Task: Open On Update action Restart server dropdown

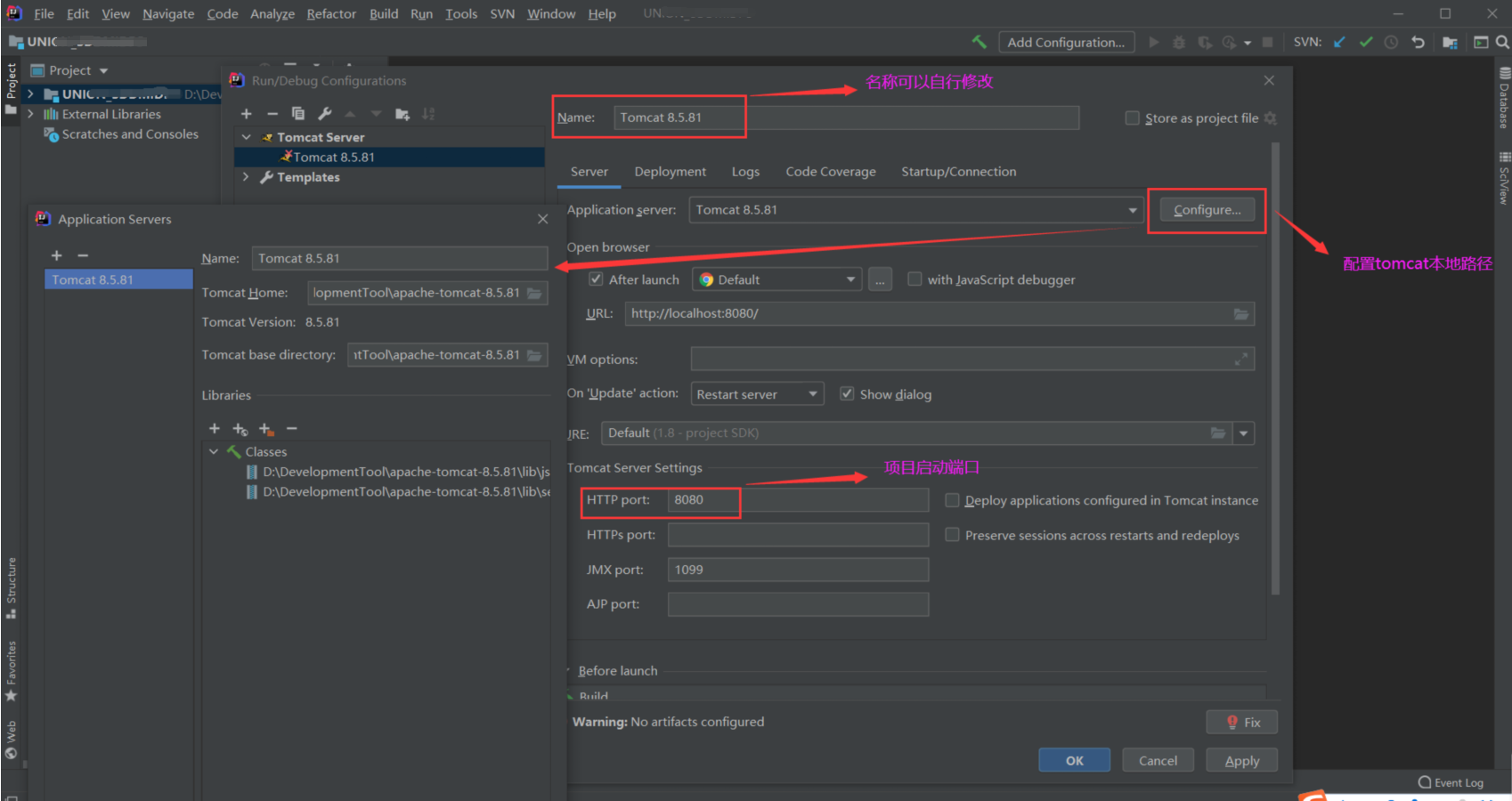Action: 757,394
